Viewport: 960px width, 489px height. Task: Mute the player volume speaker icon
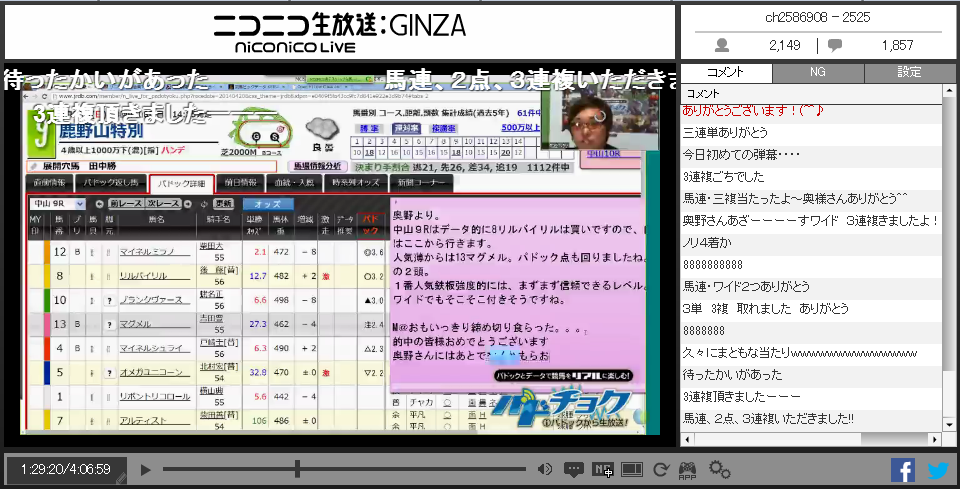click(544, 469)
